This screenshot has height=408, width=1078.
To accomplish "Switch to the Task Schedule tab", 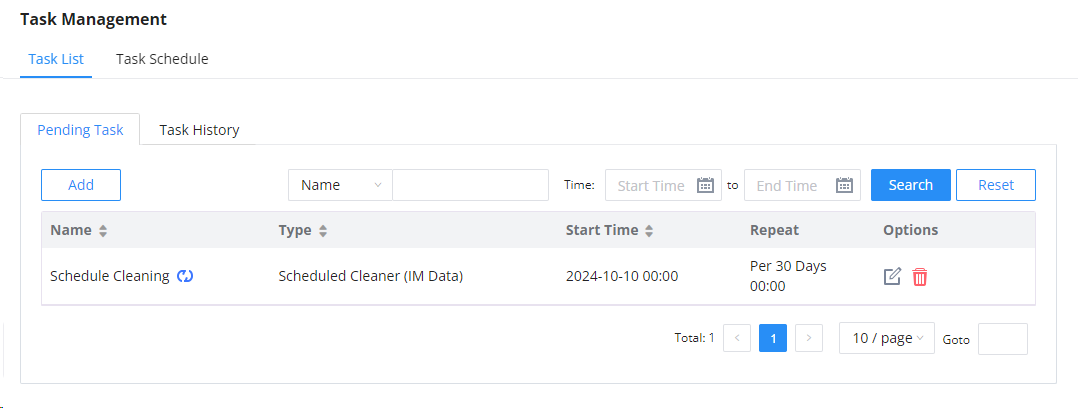I will point(162,59).
